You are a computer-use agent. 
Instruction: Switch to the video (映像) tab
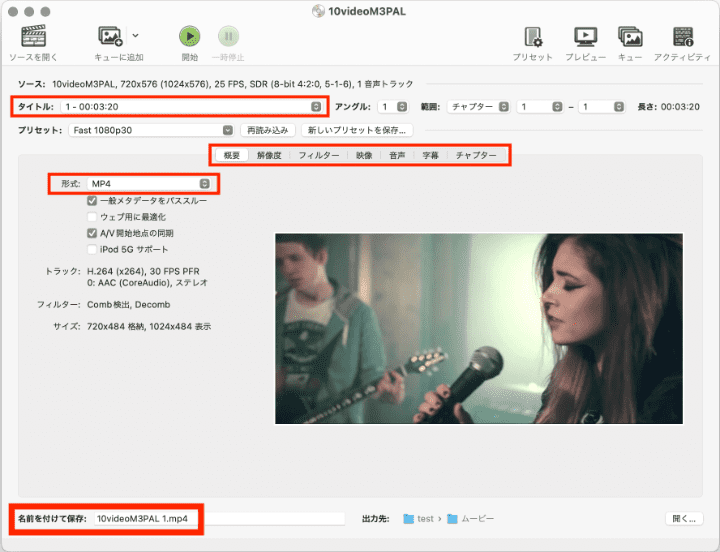364,155
